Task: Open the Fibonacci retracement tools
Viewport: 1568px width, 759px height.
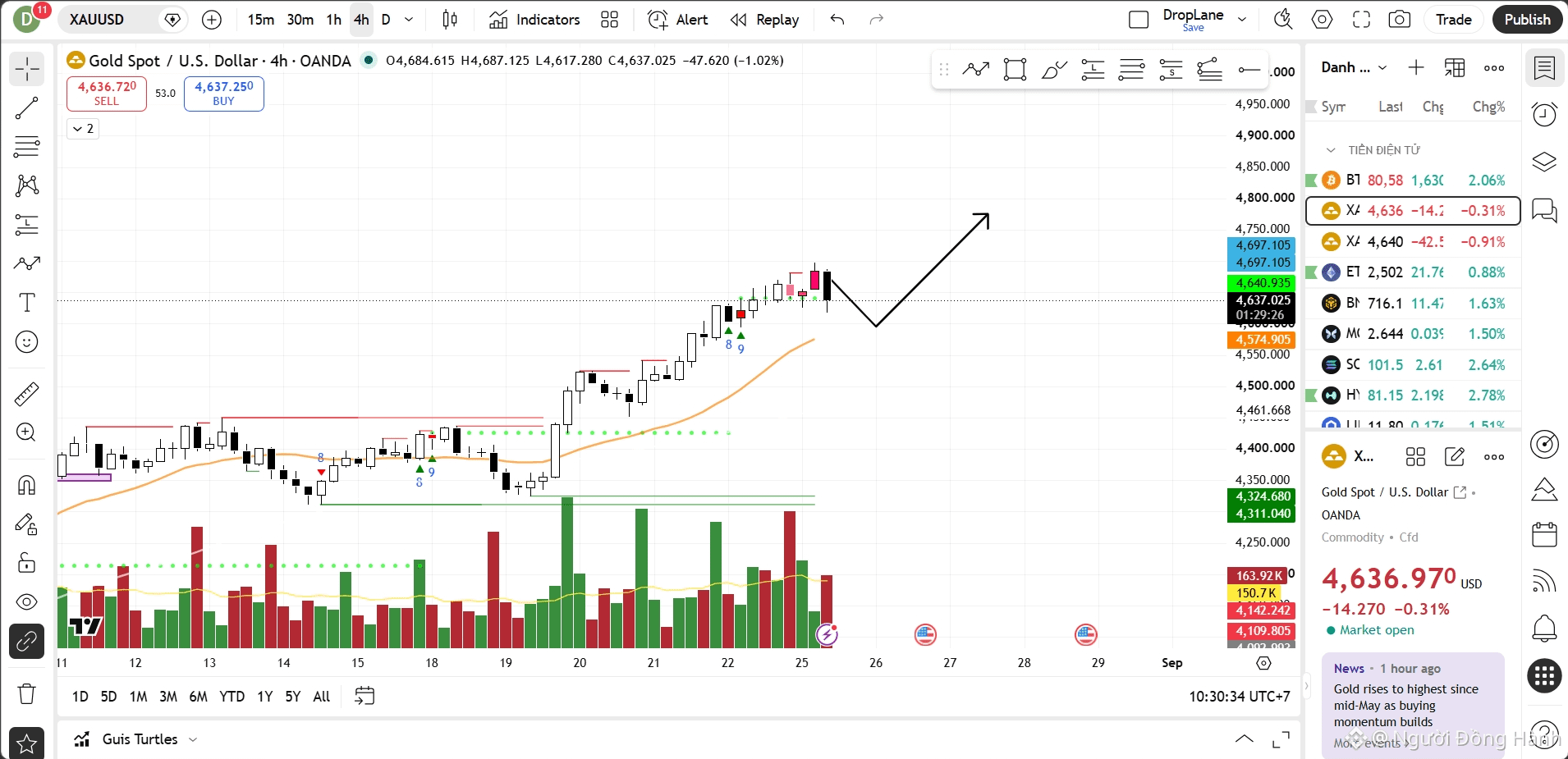Action: [x=26, y=147]
